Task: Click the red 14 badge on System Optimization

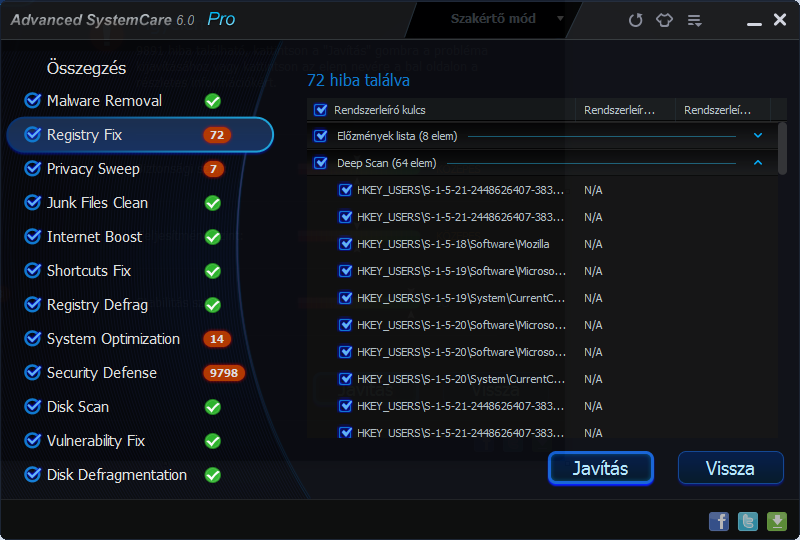Action: tap(217, 339)
